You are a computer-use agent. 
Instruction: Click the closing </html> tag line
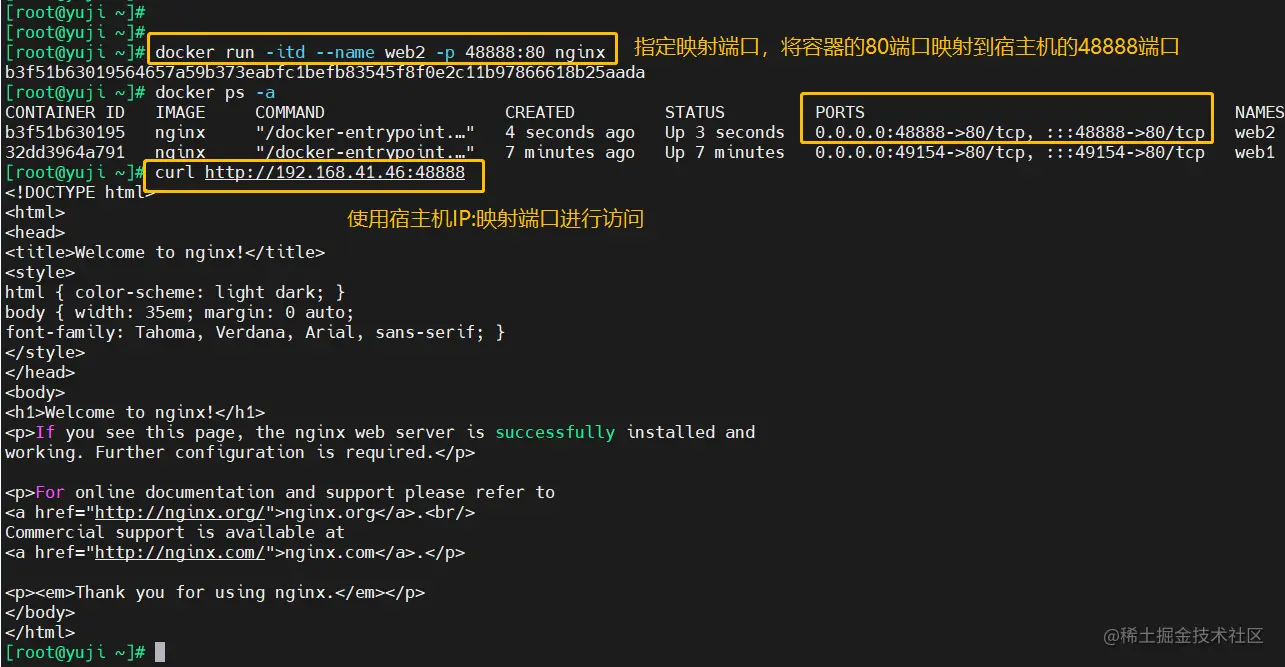click(x=40, y=632)
